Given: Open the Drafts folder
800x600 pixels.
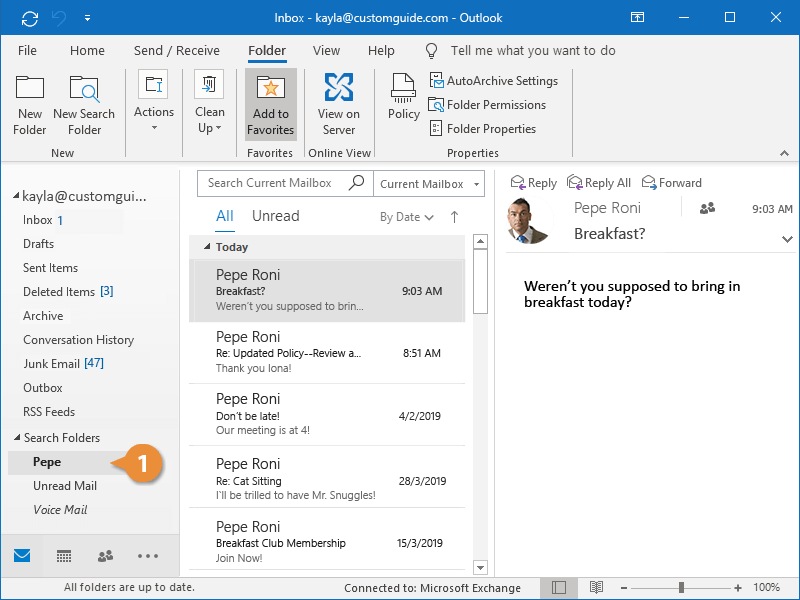Looking at the screenshot, I should [x=38, y=244].
